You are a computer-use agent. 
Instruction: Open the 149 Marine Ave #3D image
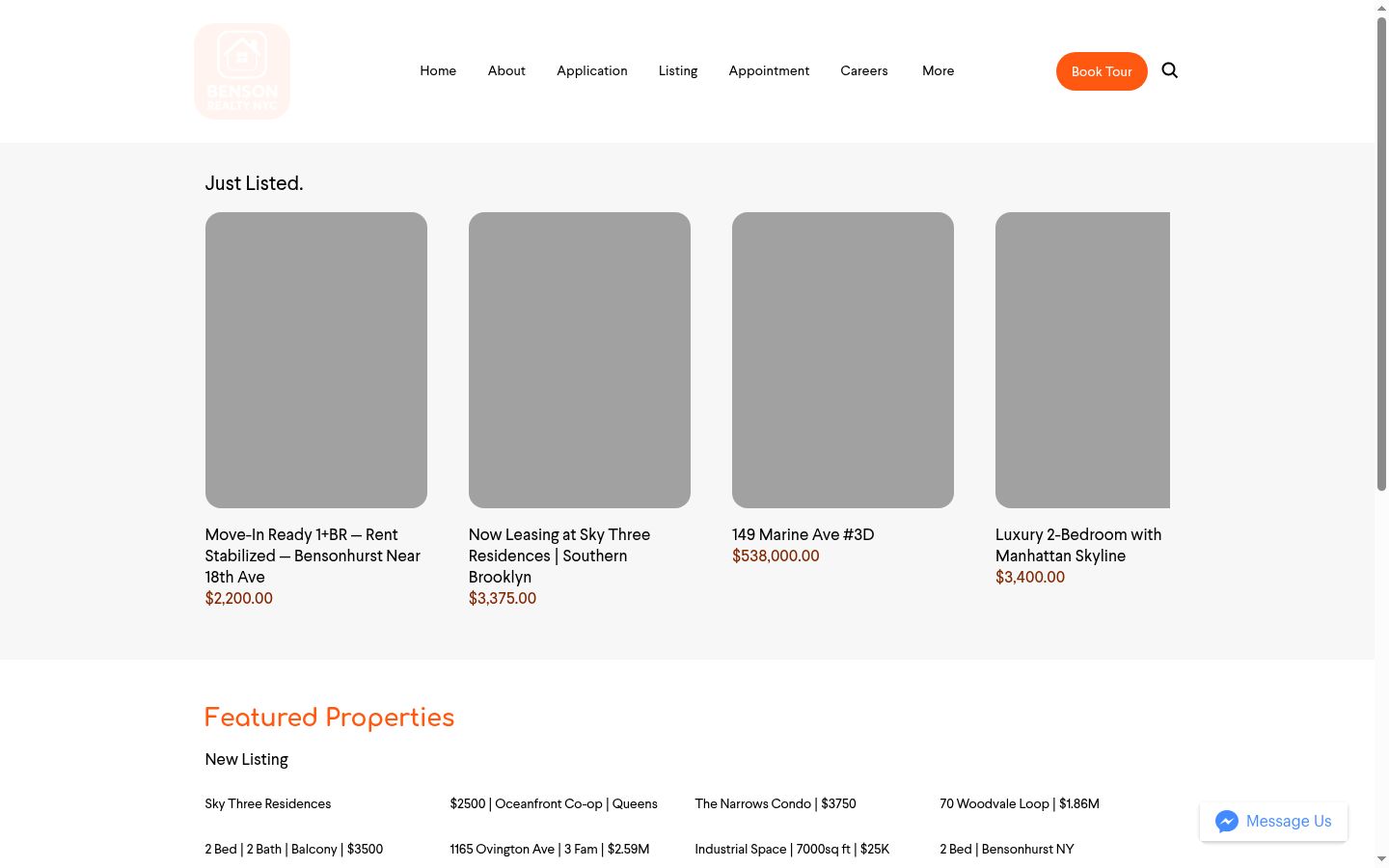843,360
